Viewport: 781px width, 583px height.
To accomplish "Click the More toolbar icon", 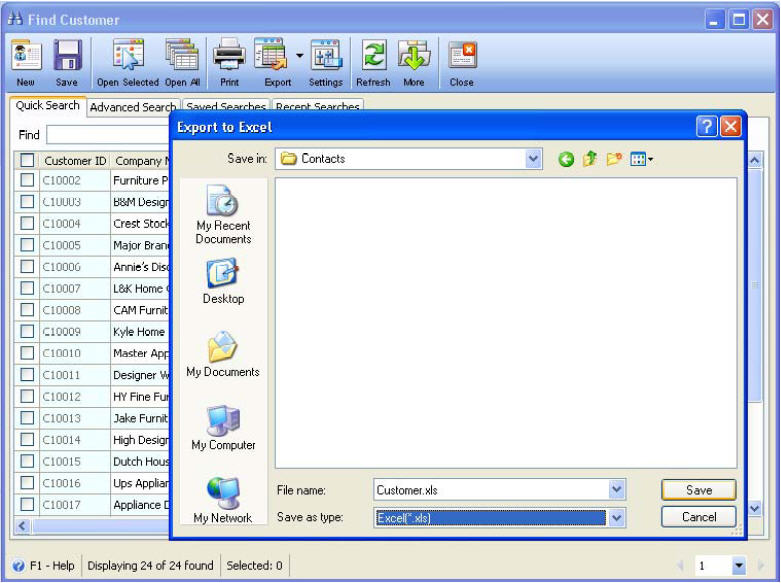I will click(x=414, y=55).
